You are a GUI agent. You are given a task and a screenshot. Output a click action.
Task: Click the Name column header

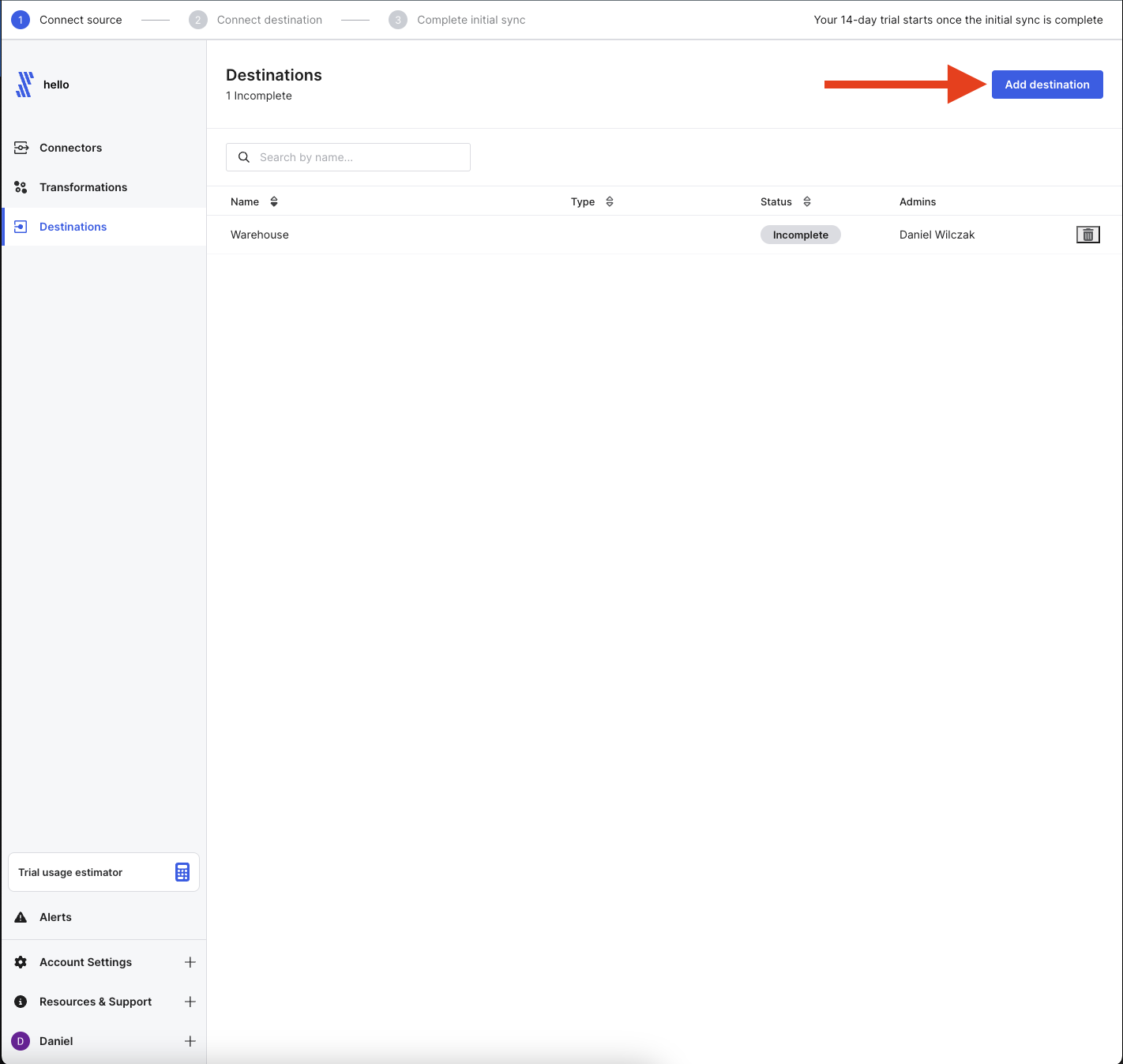245,201
